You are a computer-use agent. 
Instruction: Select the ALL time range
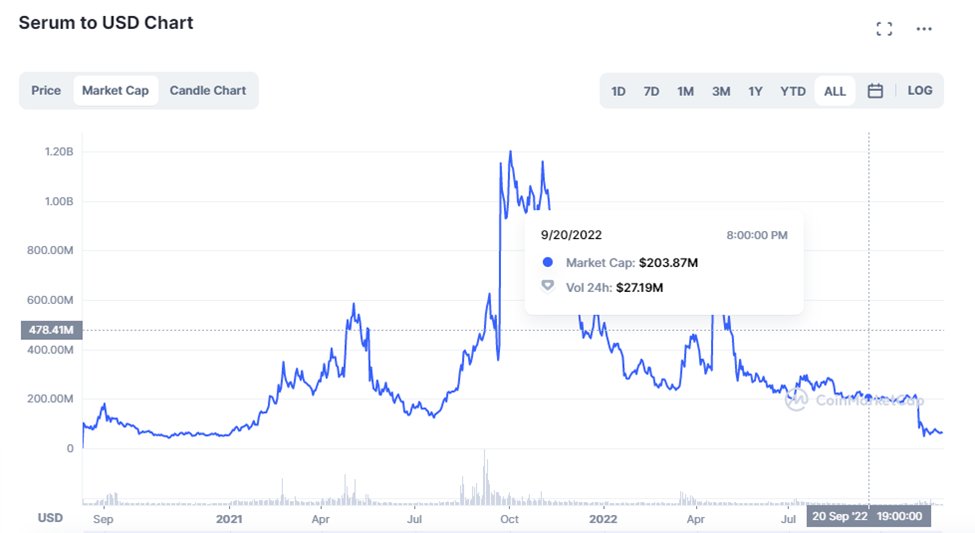click(834, 91)
